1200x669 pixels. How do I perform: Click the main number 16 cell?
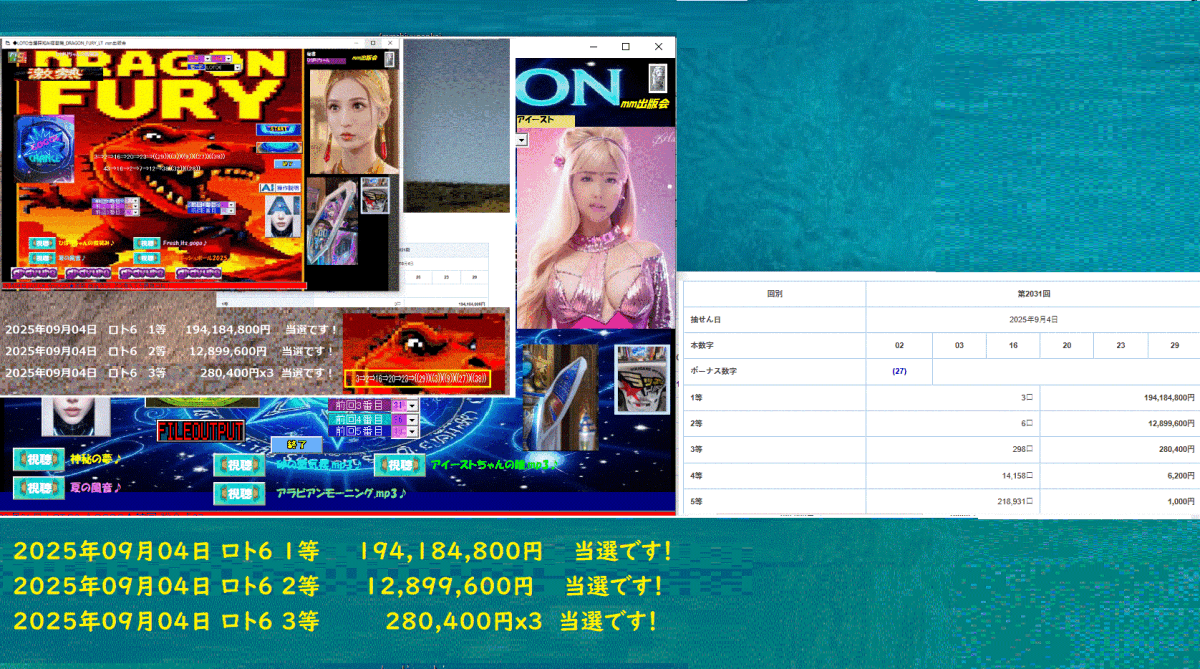pyautogui.click(x=1013, y=345)
